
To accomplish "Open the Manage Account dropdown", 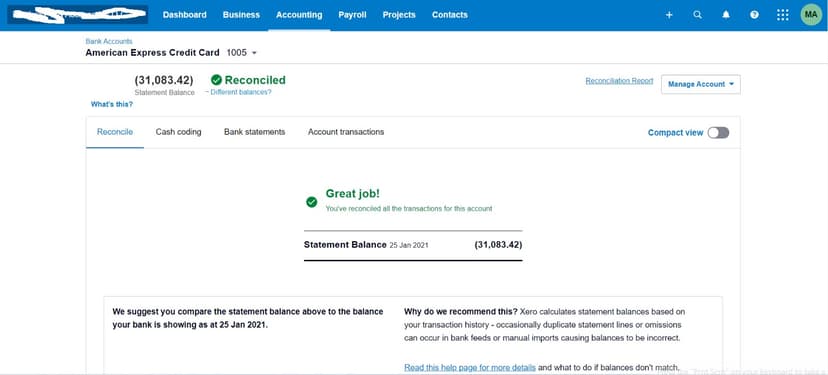I will tap(701, 84).
